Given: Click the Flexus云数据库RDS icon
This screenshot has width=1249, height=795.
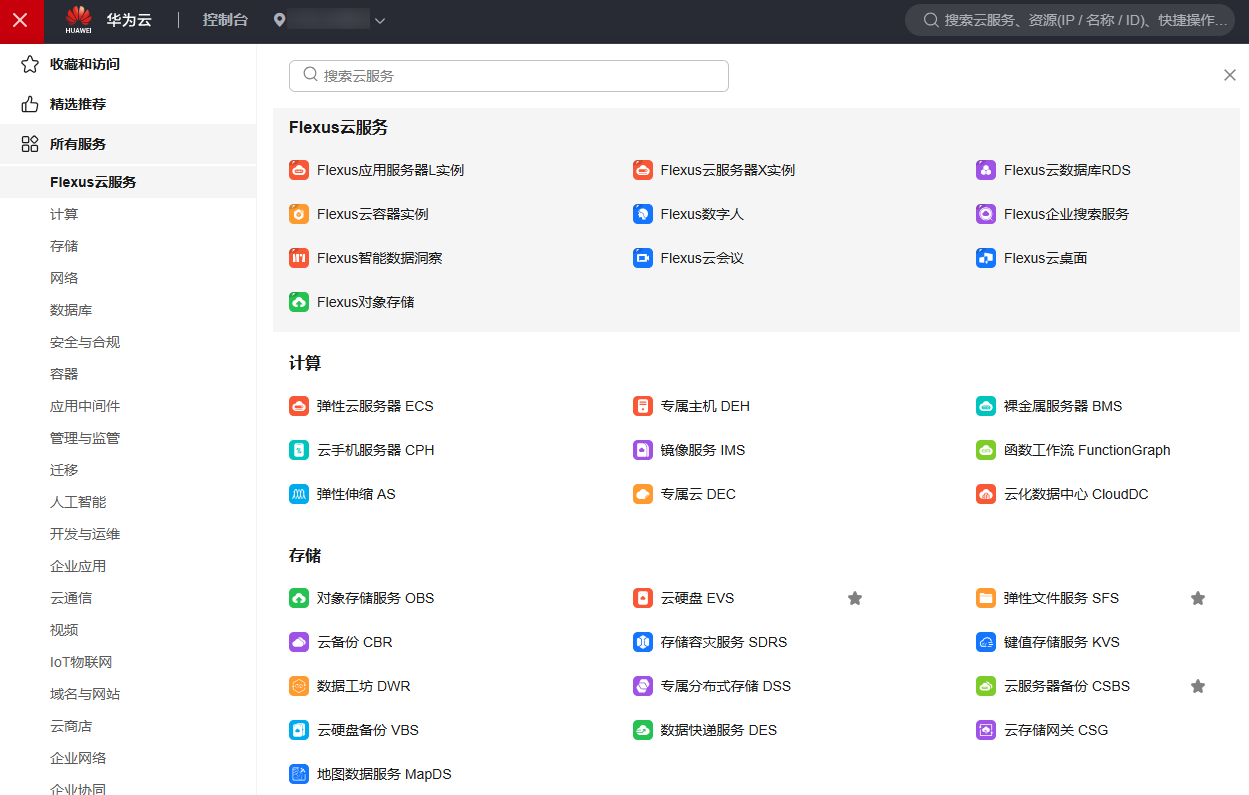Looking at the screenshot, I should (x=986, y=170).
